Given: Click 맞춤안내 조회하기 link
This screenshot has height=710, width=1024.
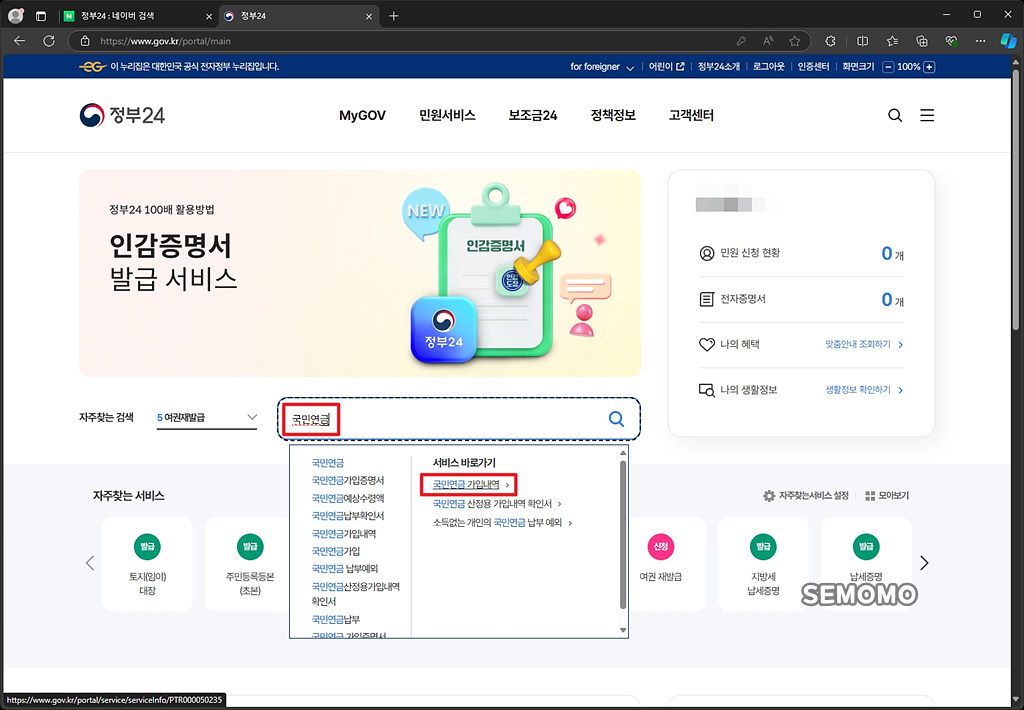Looking at the screenshot, I should click(864, 344).
